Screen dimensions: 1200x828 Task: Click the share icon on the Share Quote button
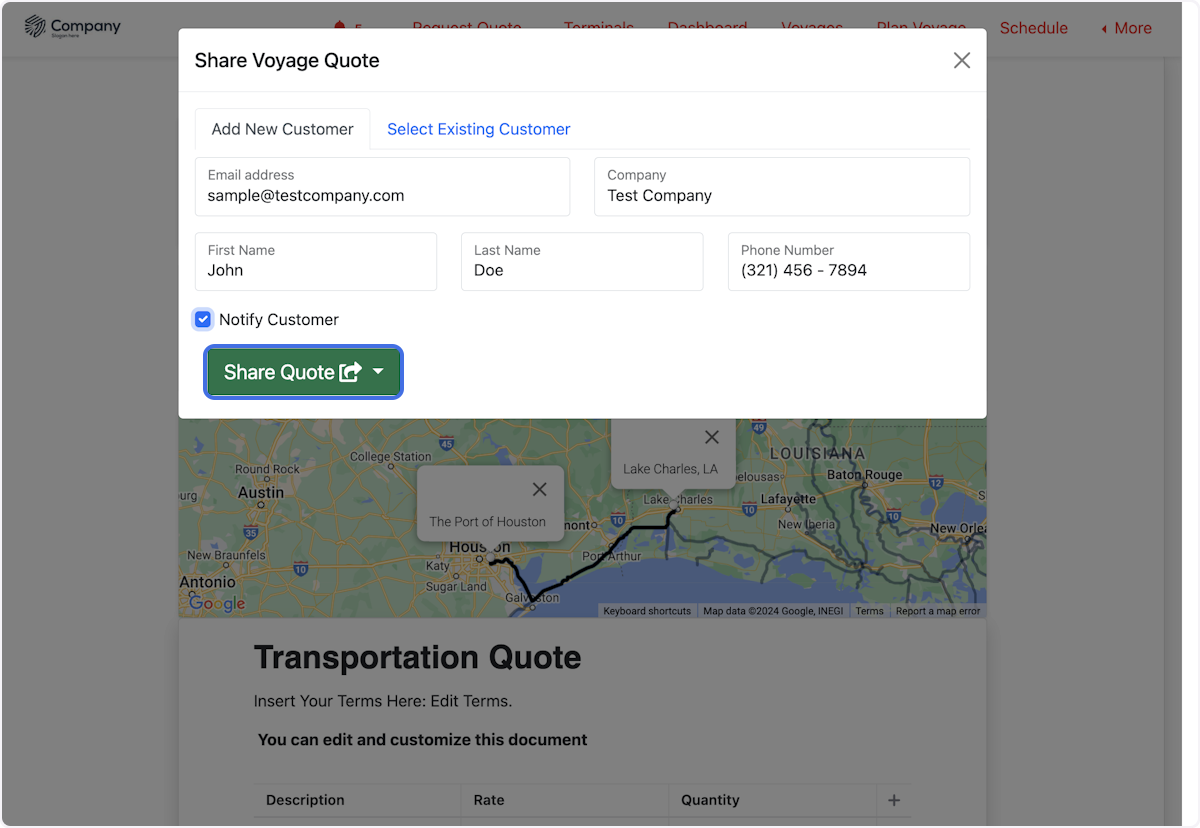coord(350,372)
